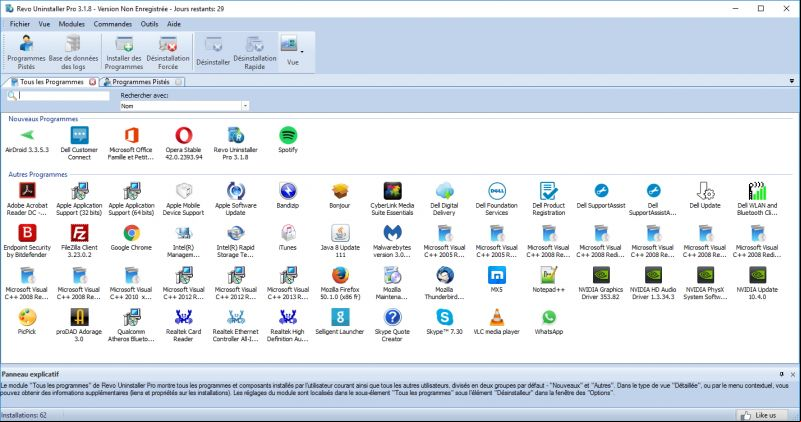801x422 pixels.
Task: Switch to Programmes Pistés tab
Action: click(x=140, y=82)
